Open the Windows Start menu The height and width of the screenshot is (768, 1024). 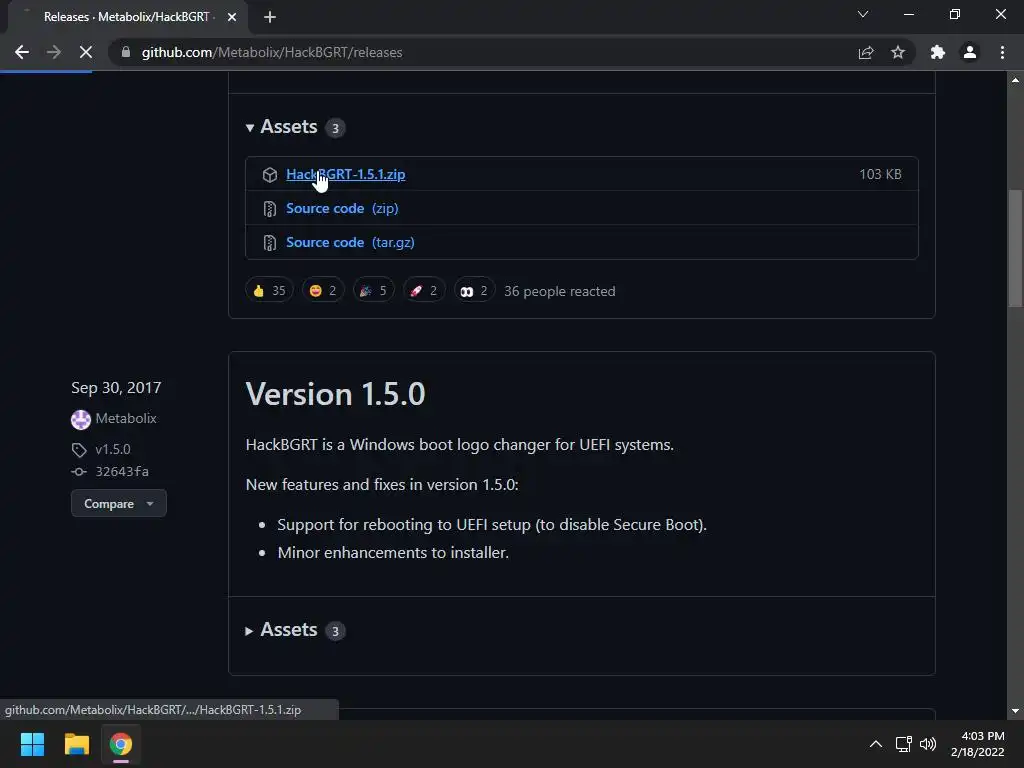32,744
